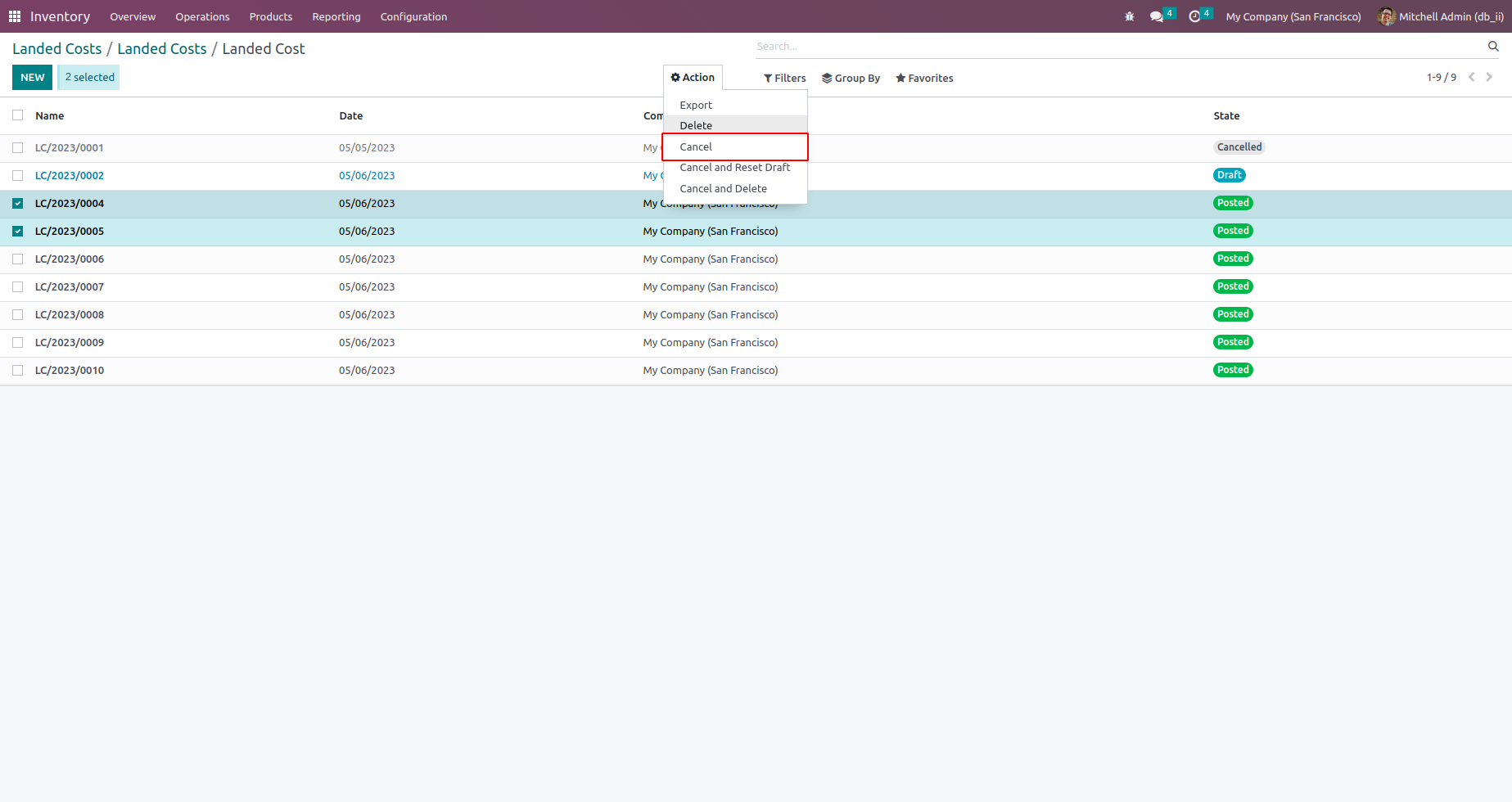Go to previous page arrow

(1472, 77)
